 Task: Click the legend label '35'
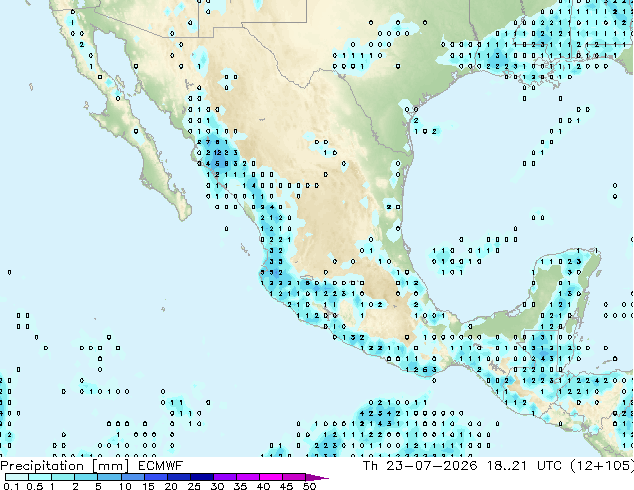240,486
